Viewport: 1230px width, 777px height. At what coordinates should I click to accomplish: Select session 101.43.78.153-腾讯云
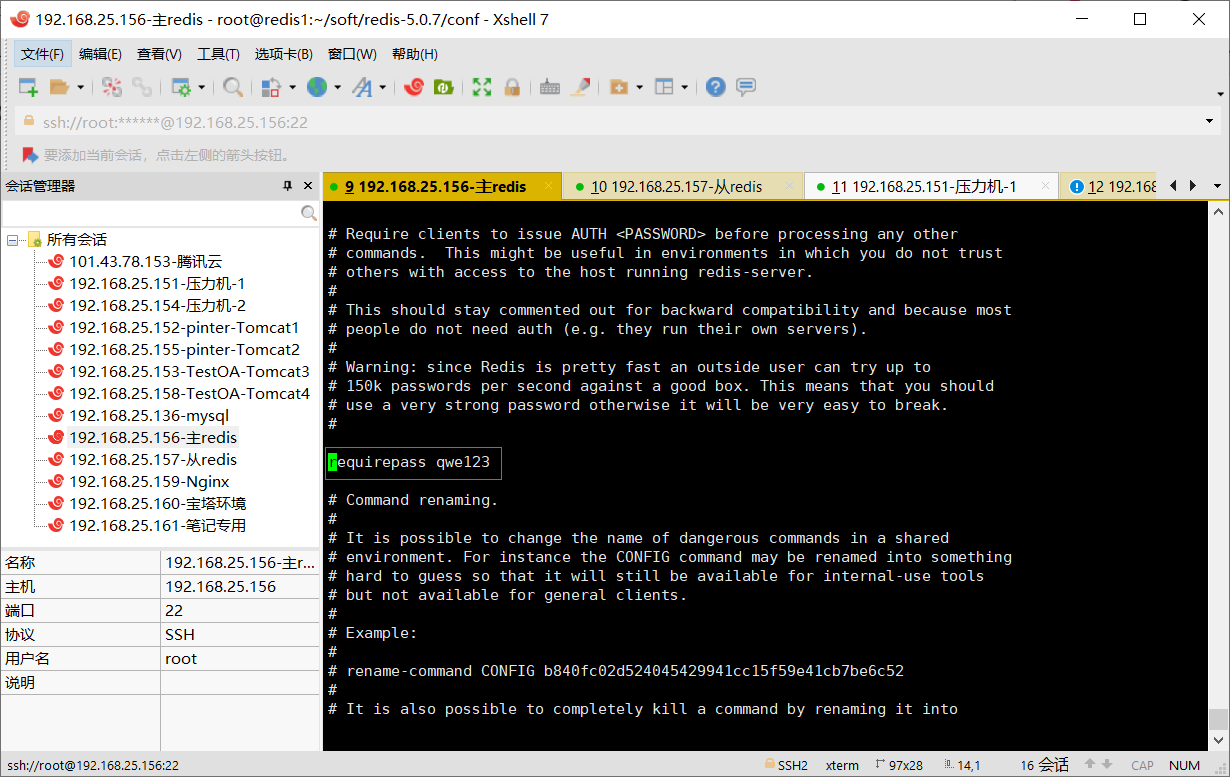click(145, 262)
